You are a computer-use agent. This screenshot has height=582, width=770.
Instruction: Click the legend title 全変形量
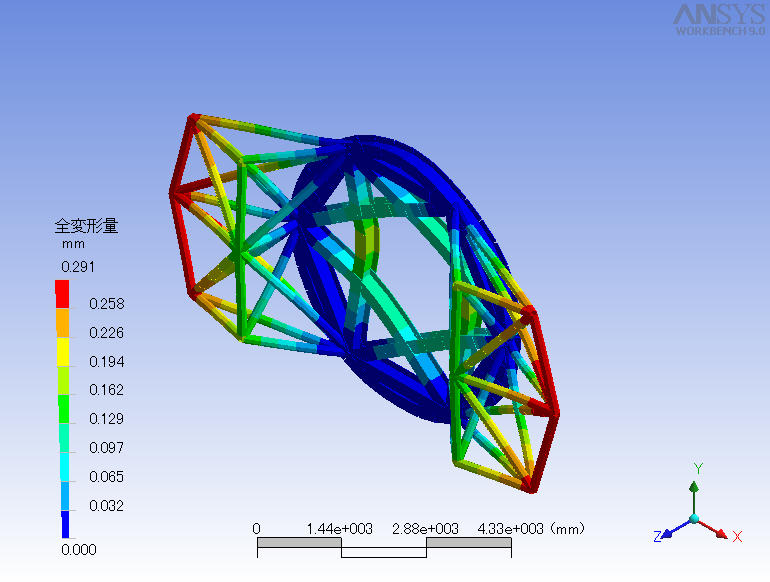[x=86, y=226]
